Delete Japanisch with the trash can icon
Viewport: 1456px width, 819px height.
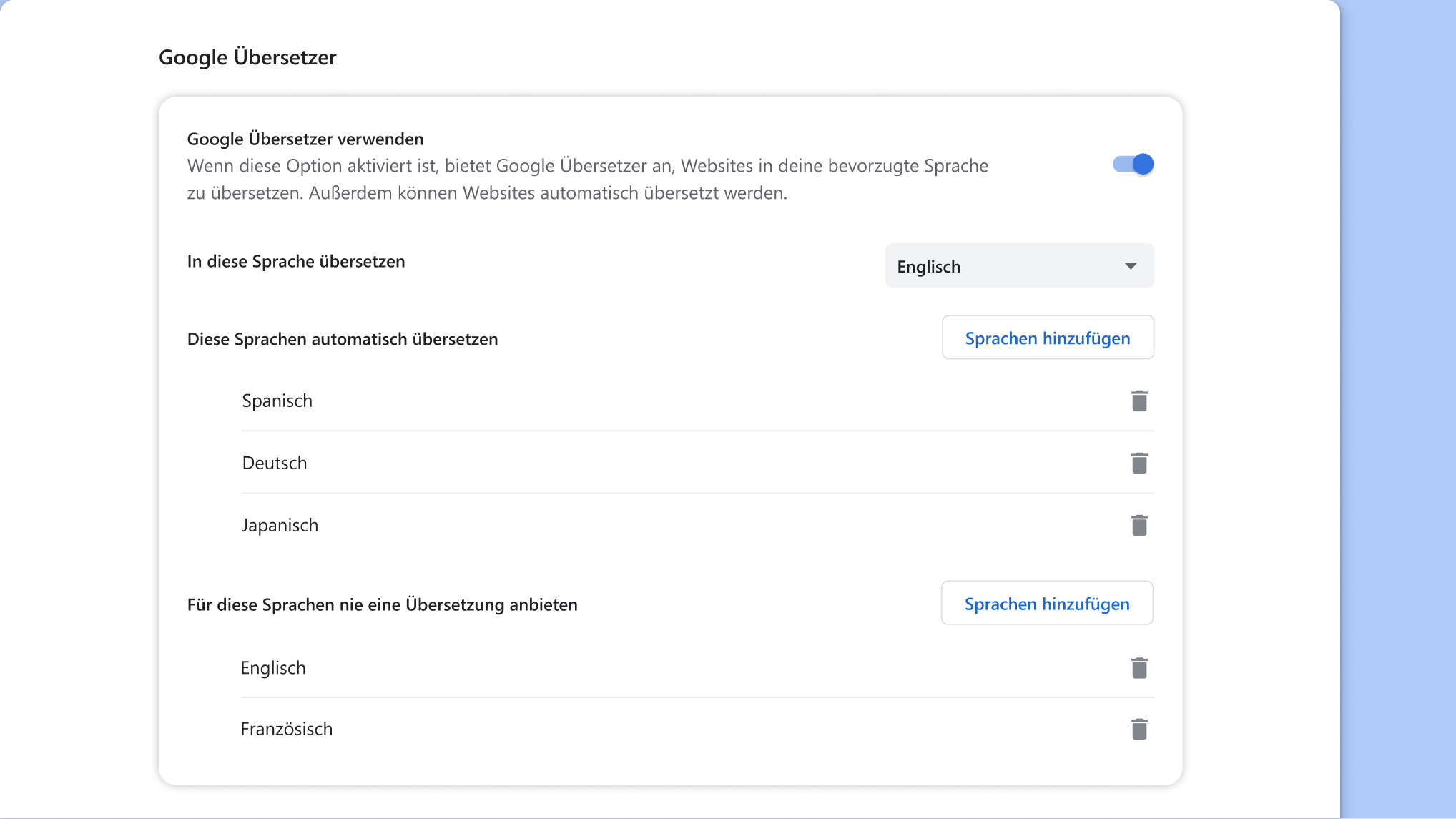point(1139,524)
